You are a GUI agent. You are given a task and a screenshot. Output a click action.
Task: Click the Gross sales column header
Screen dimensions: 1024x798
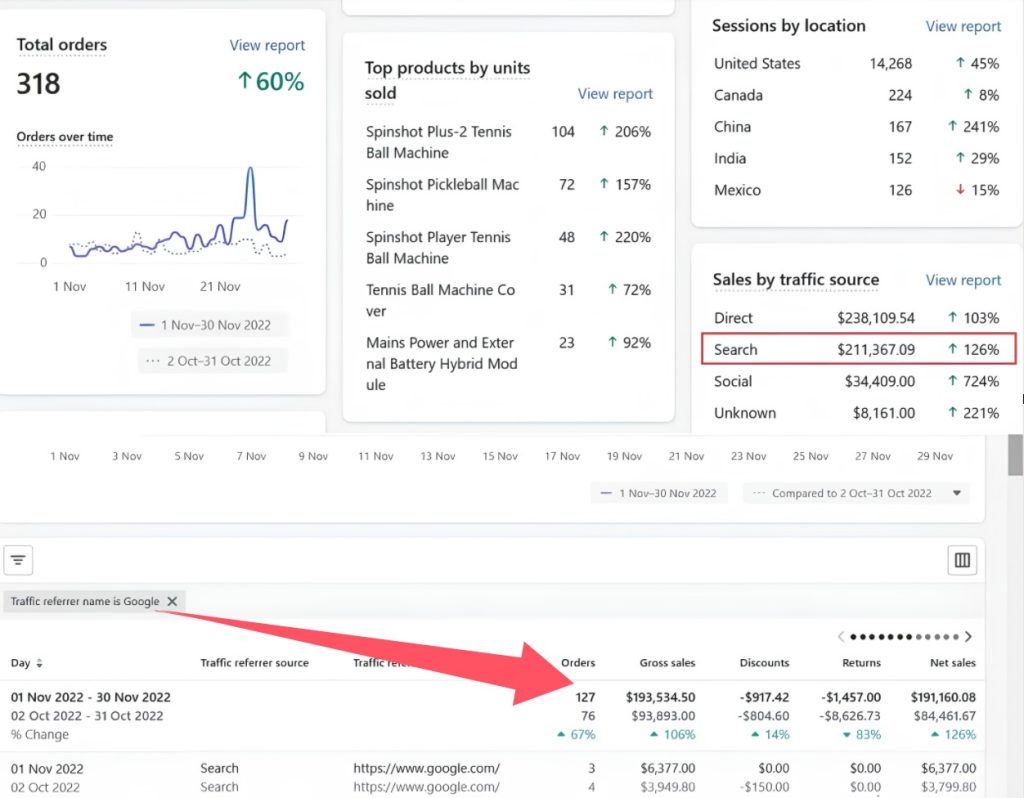pos(667,662)
